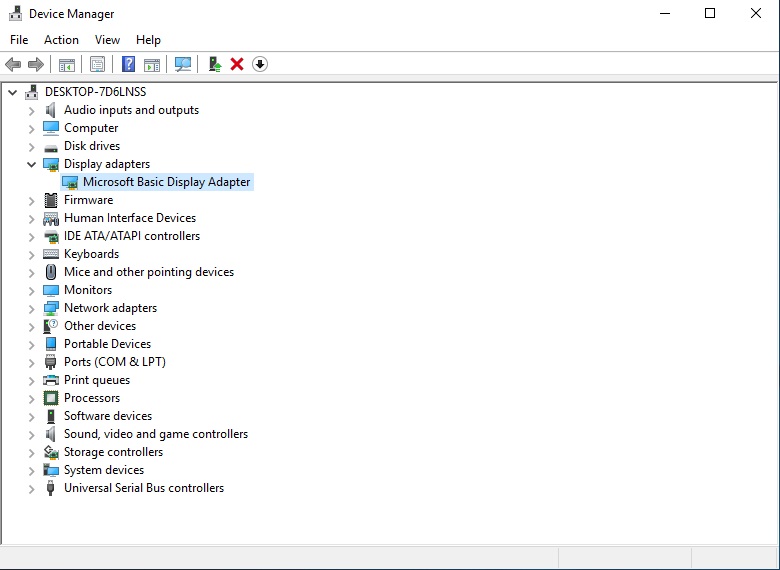Click the Update device driver icon
This screenshot has height=570, width=780.
(x=214, y=64)
